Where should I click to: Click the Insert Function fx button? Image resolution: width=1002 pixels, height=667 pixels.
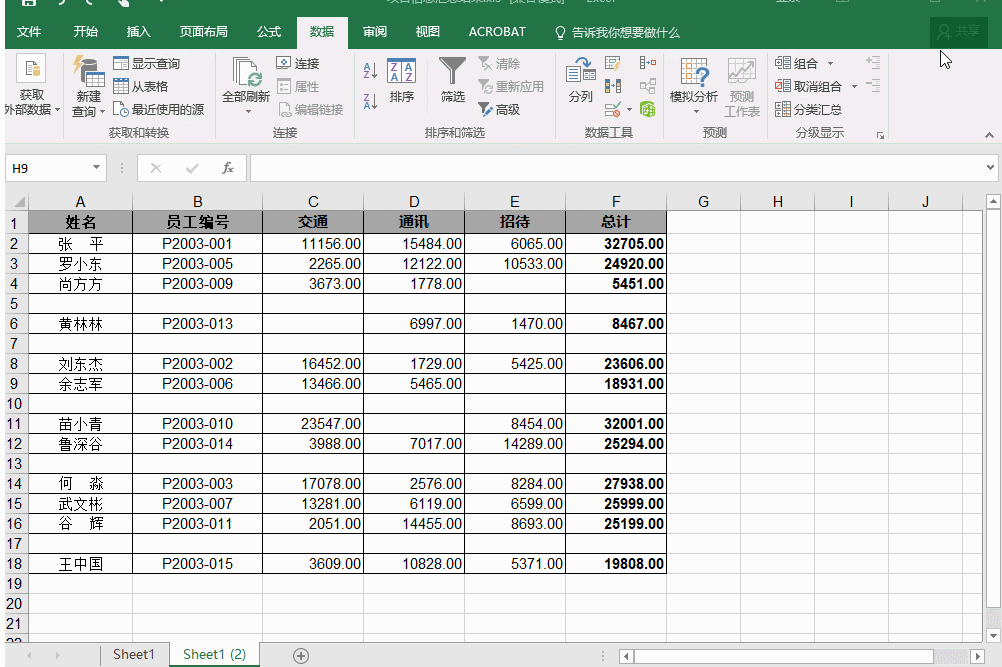tap(227, 168)
